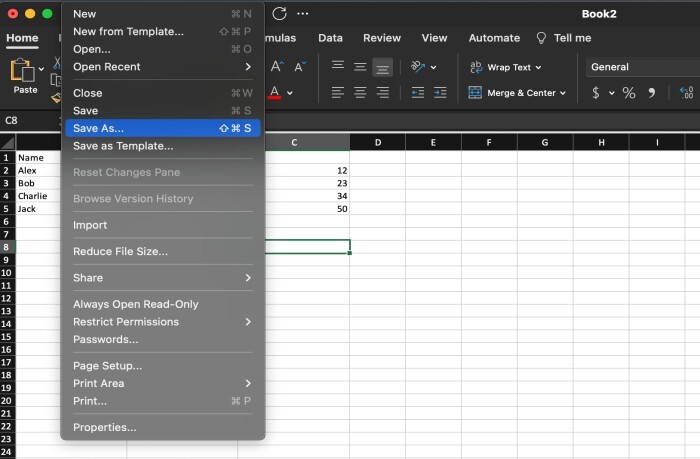This screenshot has width=700, height=459.
Task: Expand the Open Recent submenu
Action: click(x=162, y=67)
